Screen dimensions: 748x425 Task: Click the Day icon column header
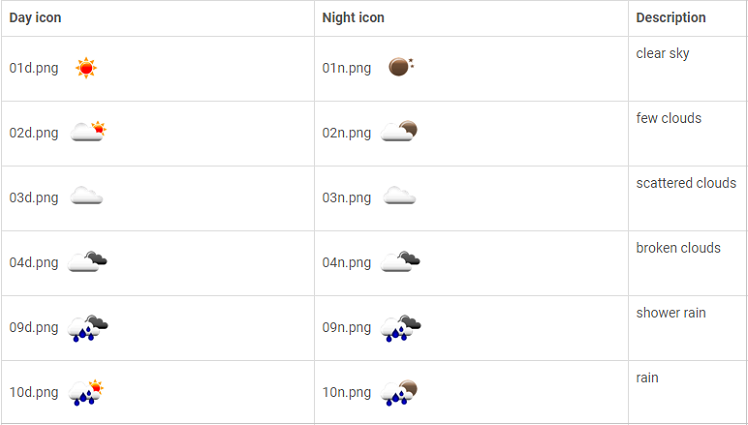35,18
